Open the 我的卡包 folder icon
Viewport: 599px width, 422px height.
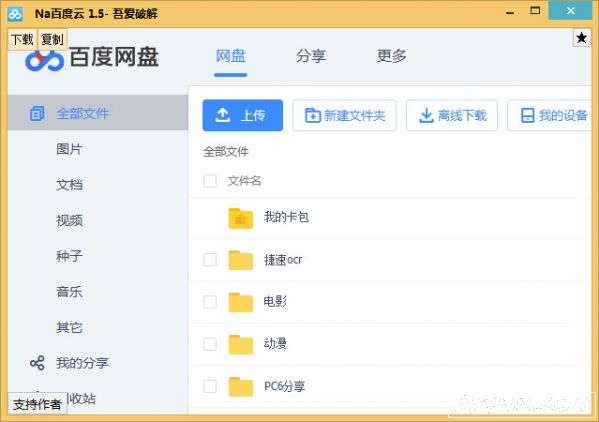[x=241, y=218]
